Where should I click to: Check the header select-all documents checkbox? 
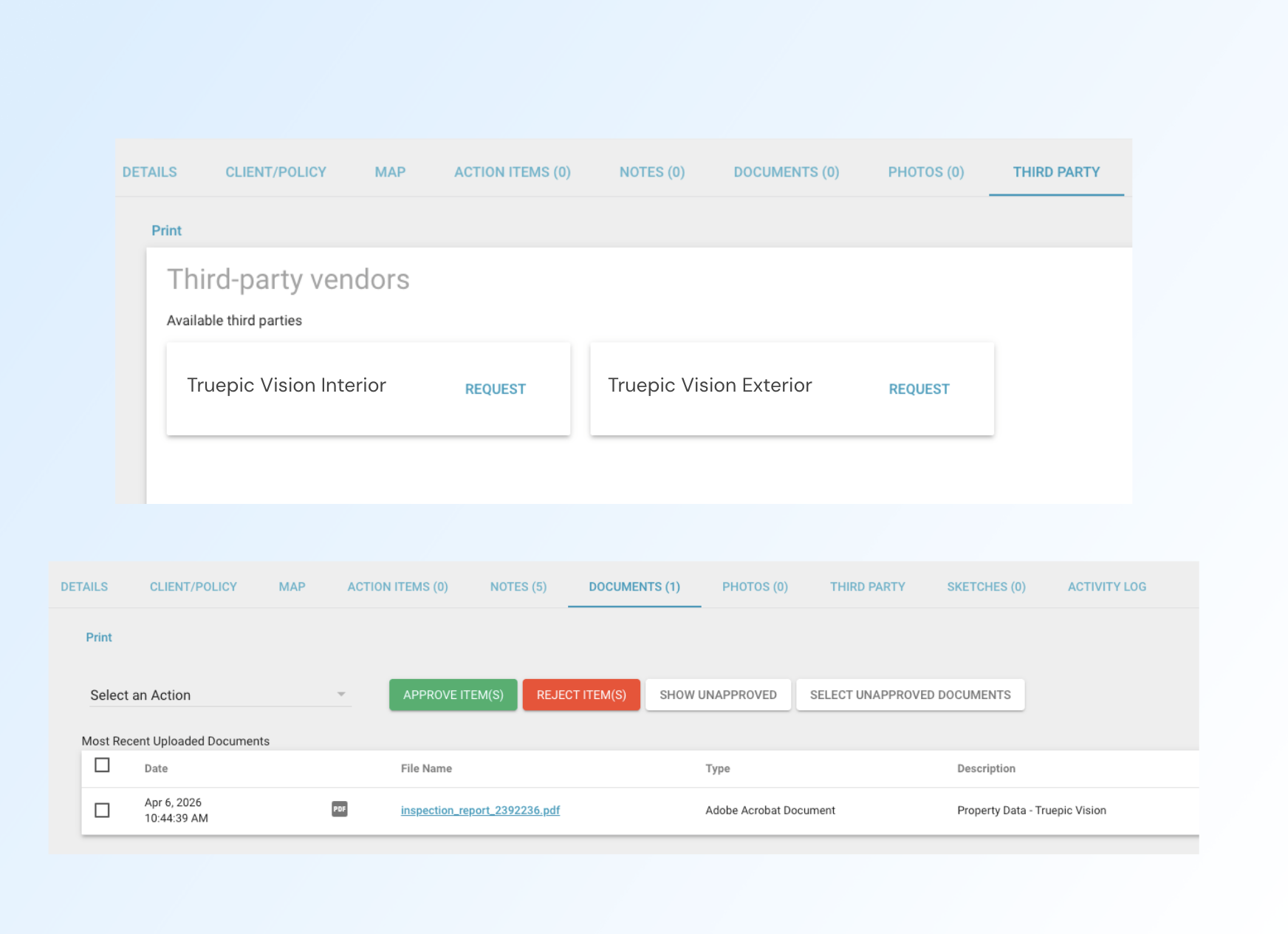pyautogui.click(x=102, y=766)
